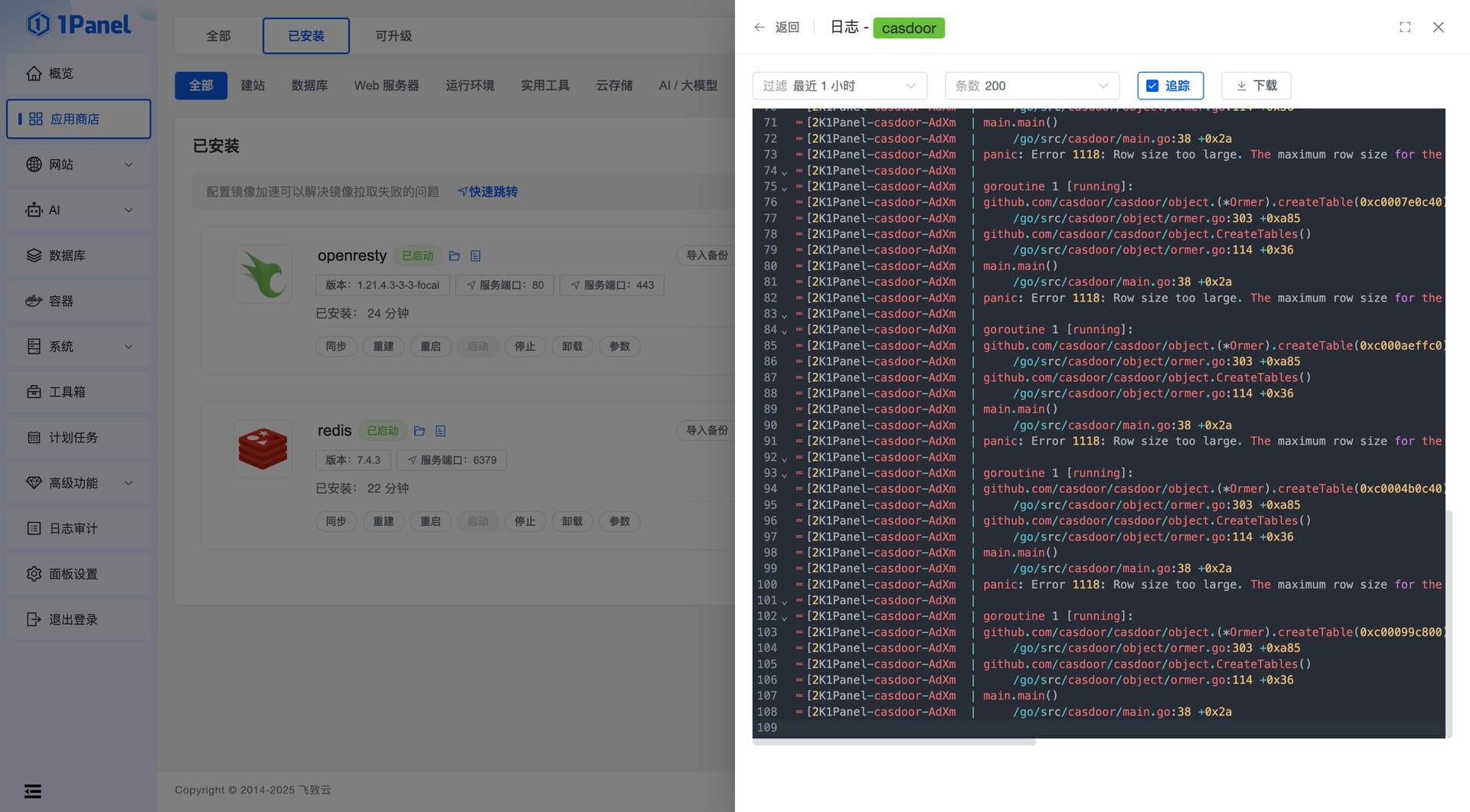Click the redis app thumbnail

(263, 449)
